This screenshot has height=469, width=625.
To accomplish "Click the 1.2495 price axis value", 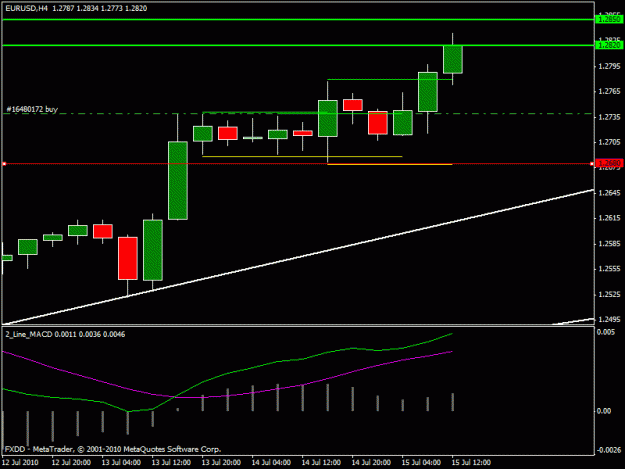I will point(609,320).
